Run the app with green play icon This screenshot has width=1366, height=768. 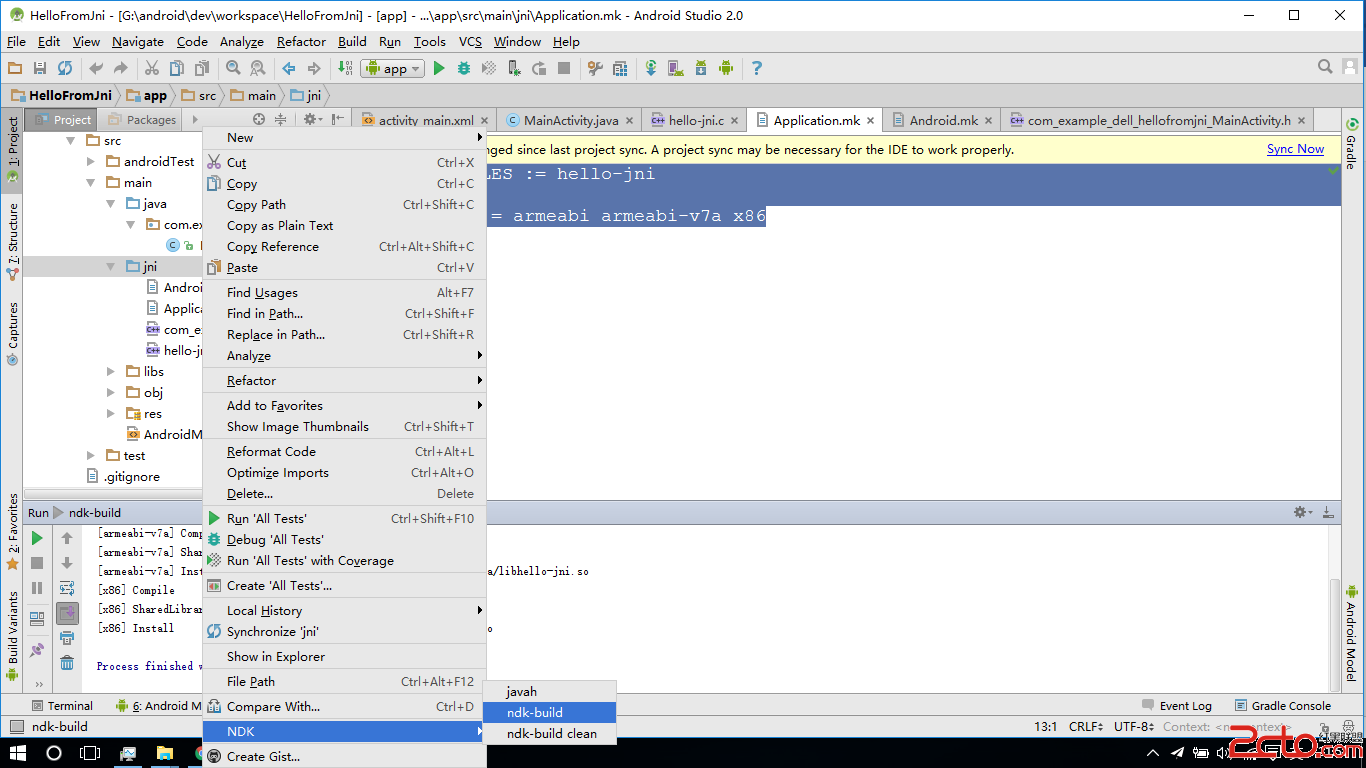(439, 68)
